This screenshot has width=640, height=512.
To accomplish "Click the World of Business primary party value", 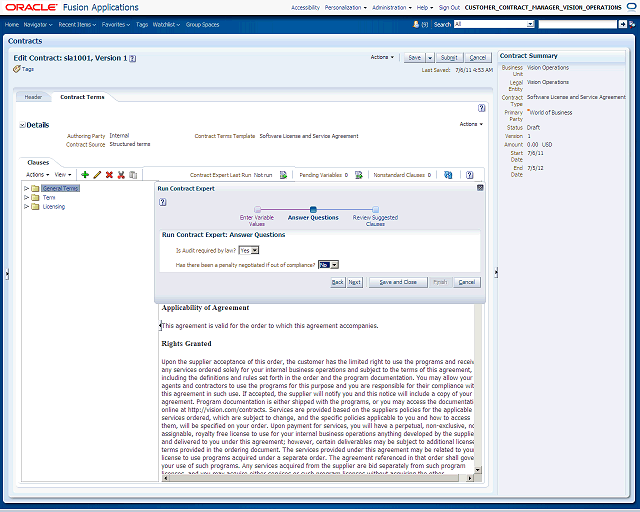I will click(551, 113).
